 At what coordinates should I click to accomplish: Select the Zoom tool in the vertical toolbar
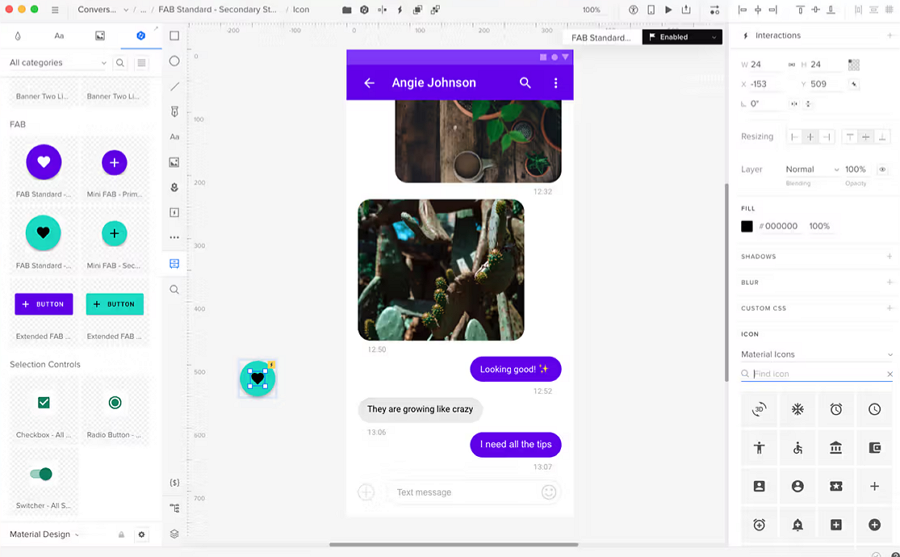174,289
